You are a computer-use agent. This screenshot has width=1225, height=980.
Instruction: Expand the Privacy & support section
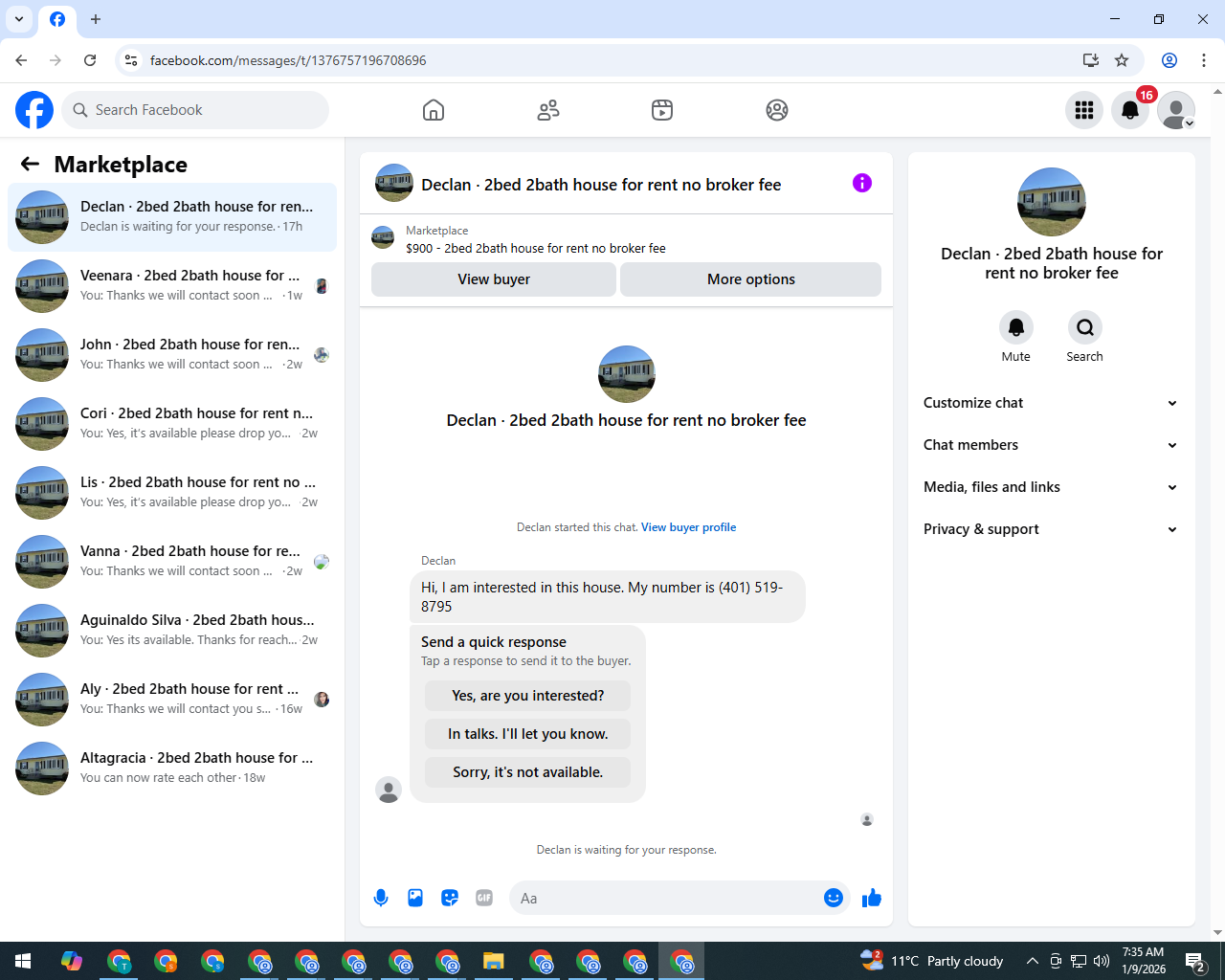point(1052,529)
